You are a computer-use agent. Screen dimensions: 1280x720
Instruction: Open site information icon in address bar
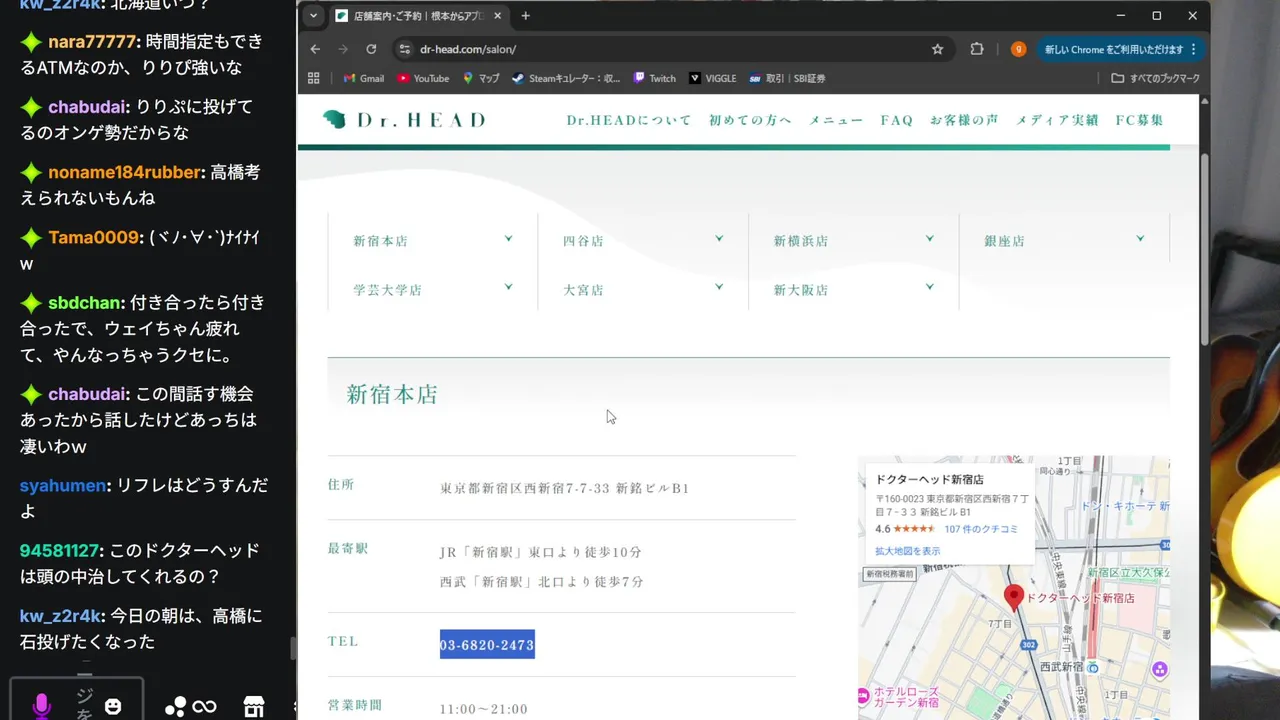pyautogui.click(x=405, y=49)
